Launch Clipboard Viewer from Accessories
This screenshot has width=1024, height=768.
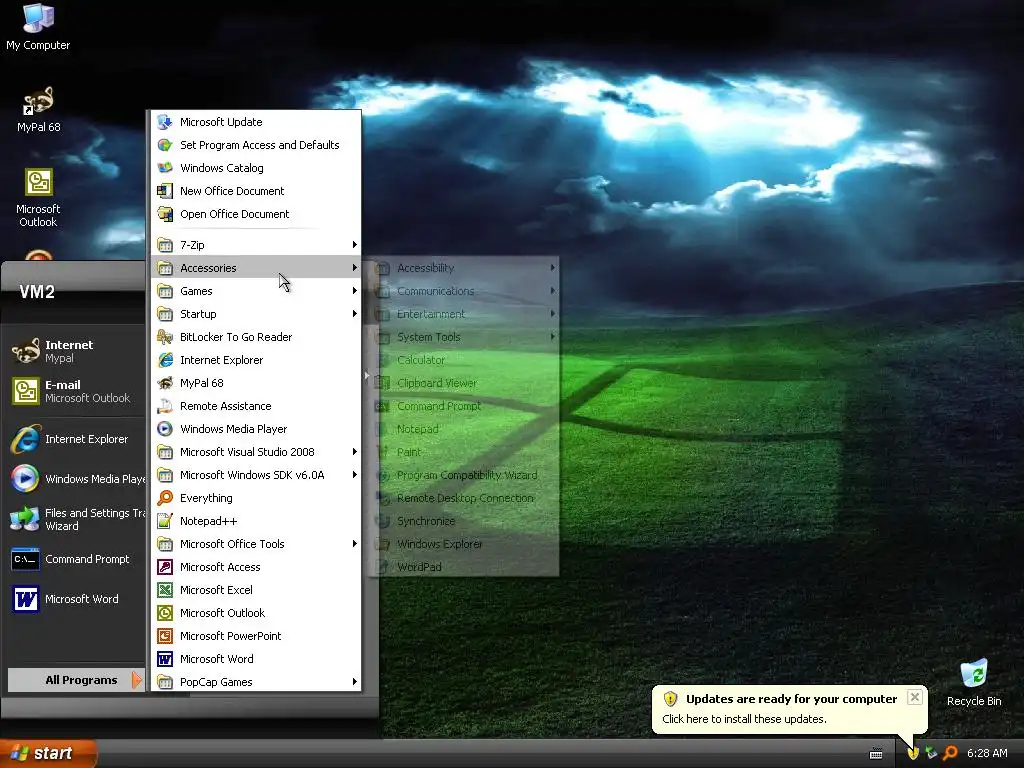click(464, 383)
